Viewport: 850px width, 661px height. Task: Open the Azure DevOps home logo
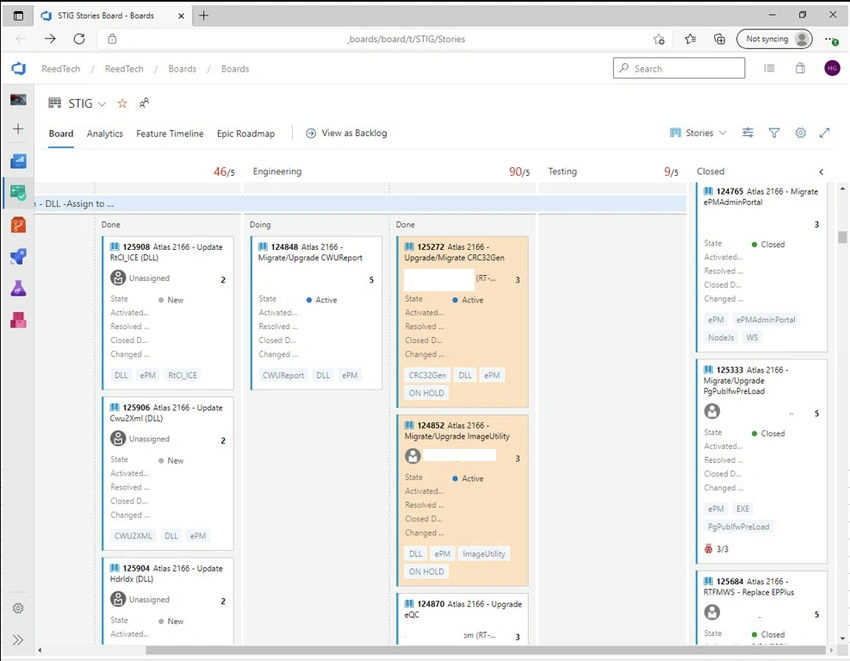point(18,68)
